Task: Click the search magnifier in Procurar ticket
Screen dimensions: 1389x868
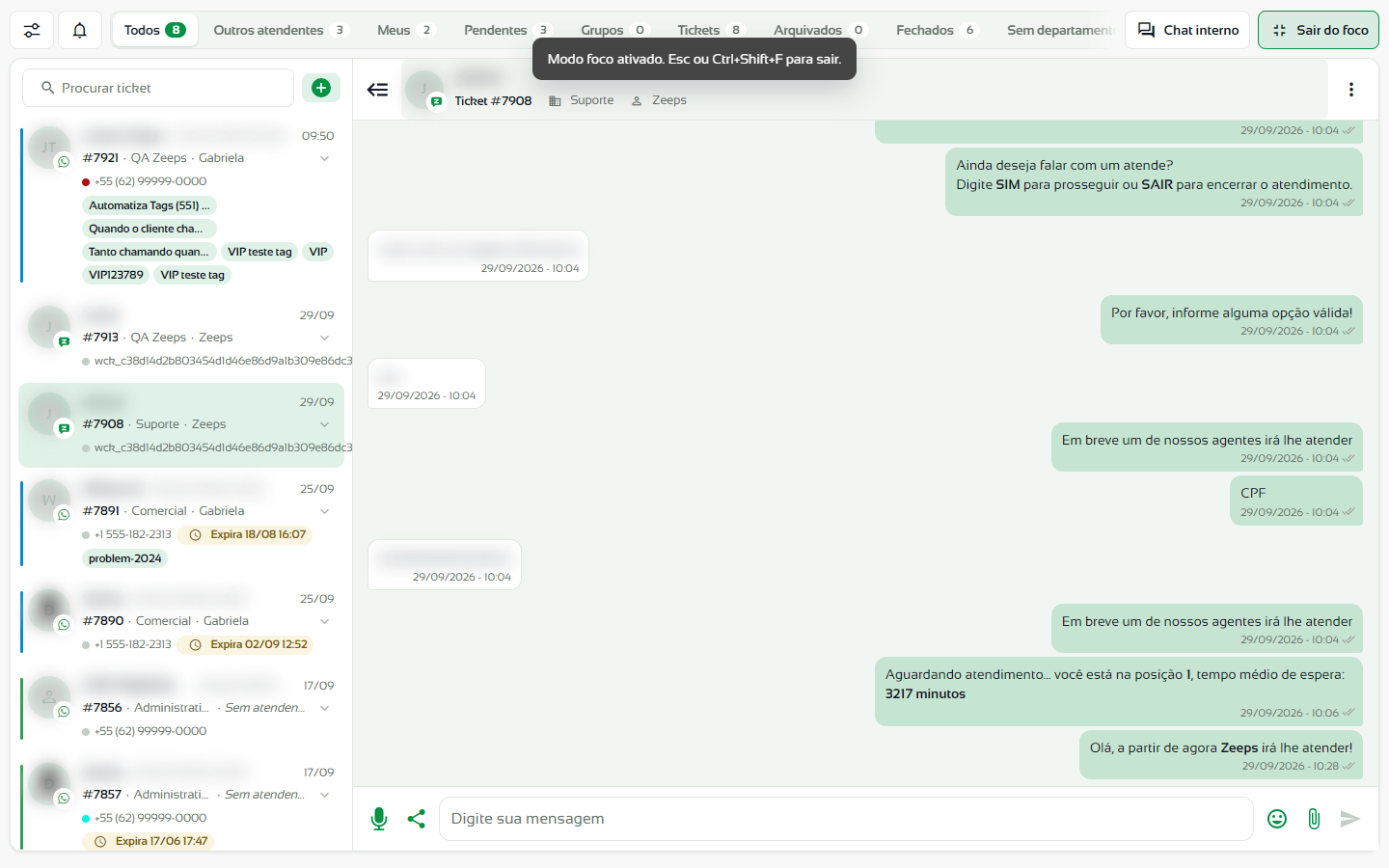Action: [x=47, y=88]
